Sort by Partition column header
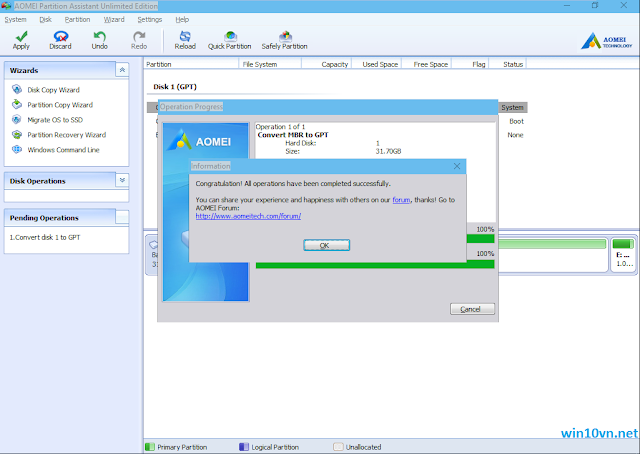The image size is (640, 454). point(191,64)
